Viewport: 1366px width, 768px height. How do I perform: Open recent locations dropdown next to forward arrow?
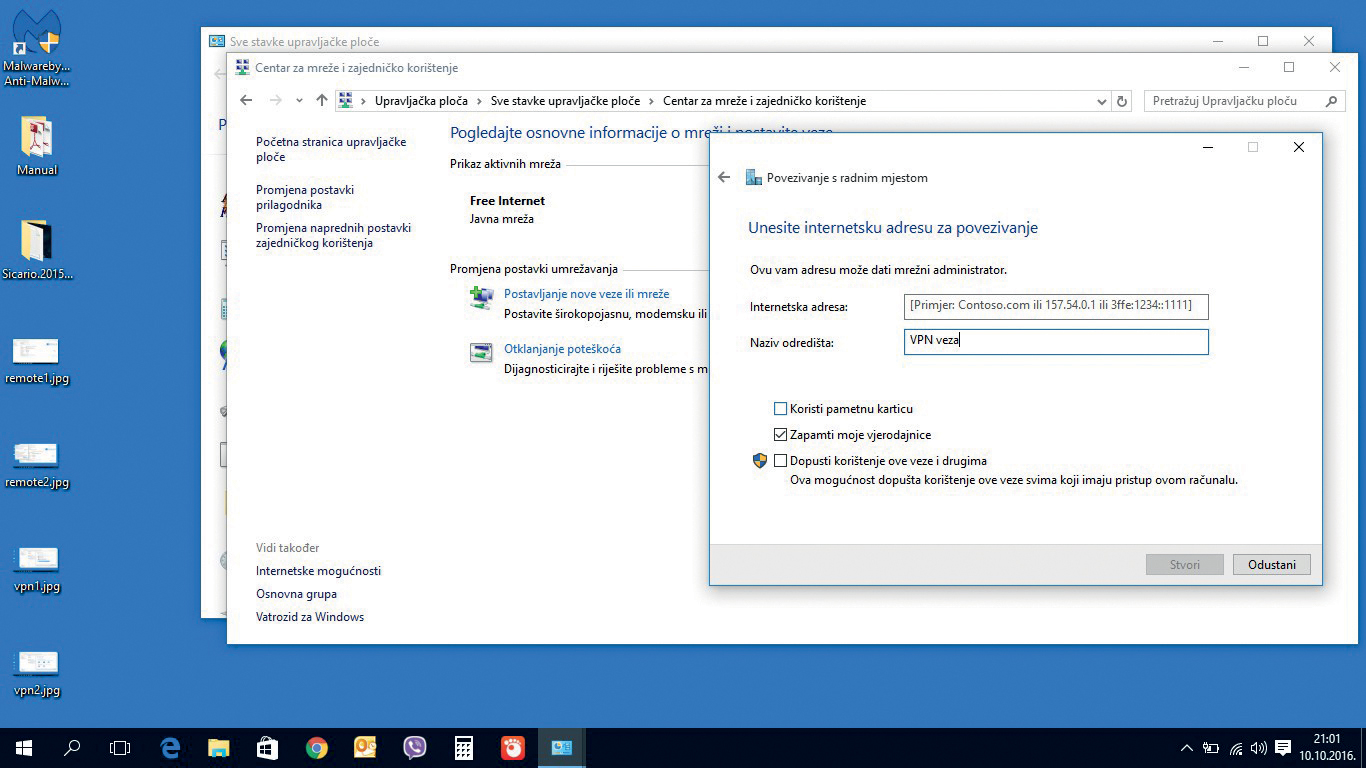(299, 101)
